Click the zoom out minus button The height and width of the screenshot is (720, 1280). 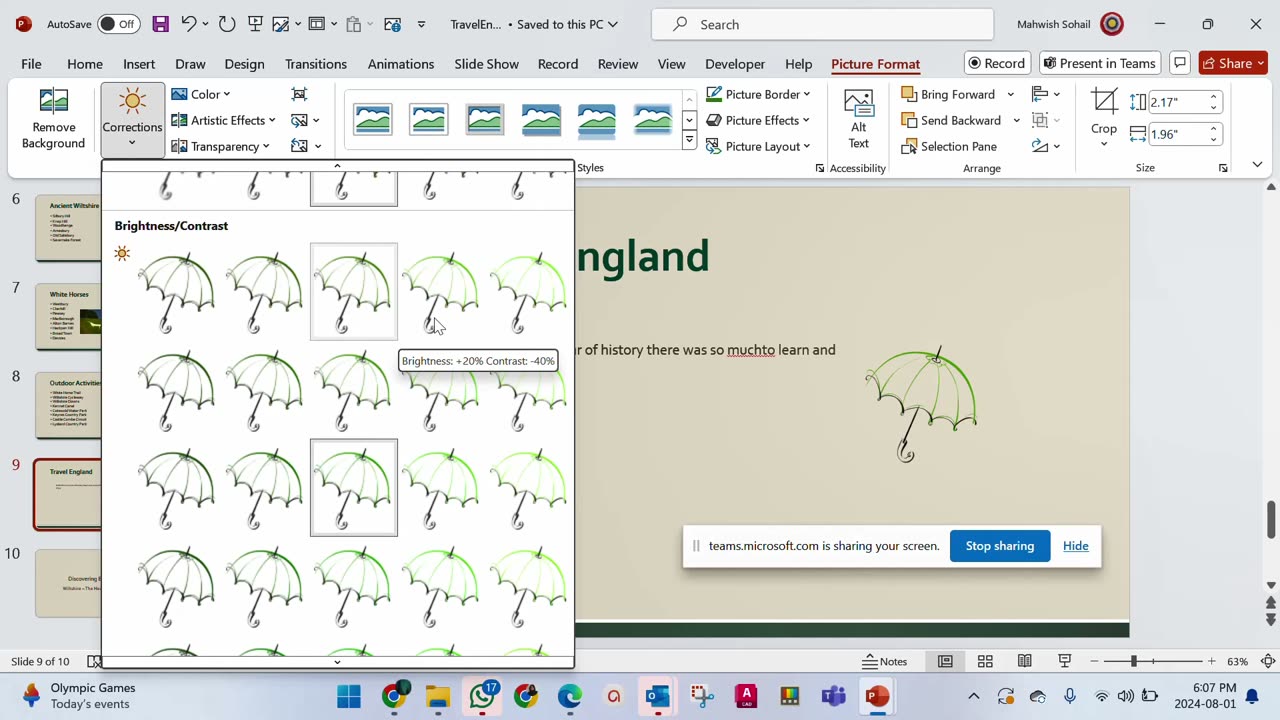pyautogui.click(x=1094, y=661)
